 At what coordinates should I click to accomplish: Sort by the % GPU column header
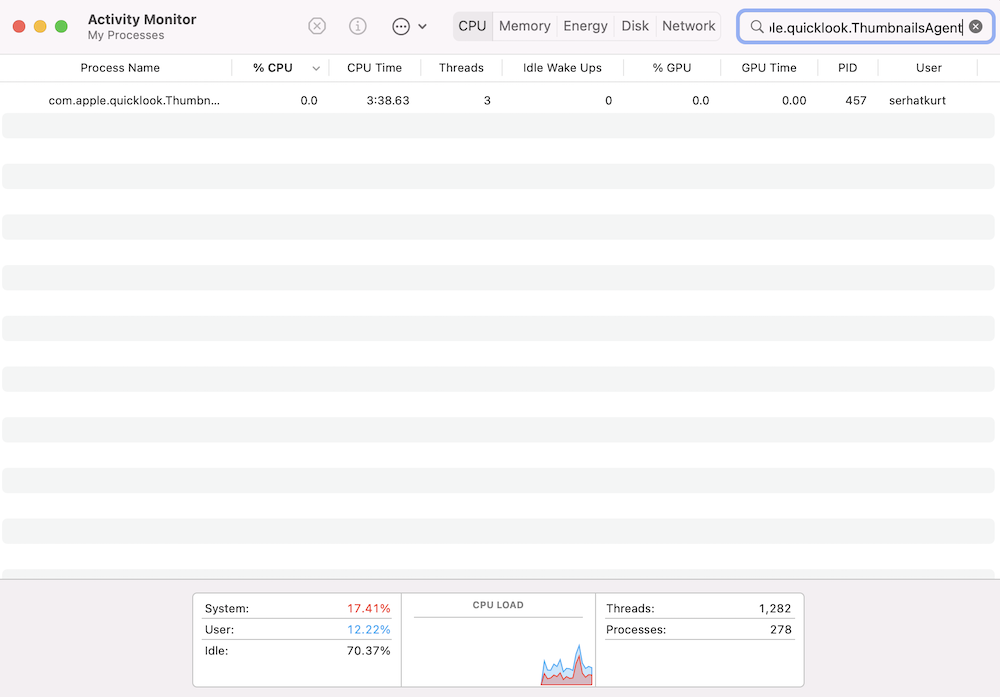pyautogui.click(x=672, y=68)
